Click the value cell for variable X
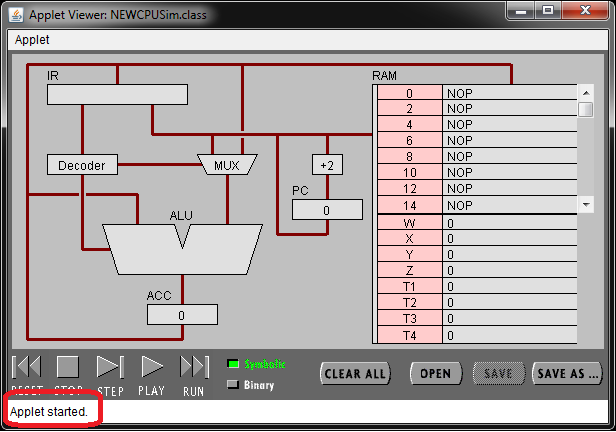616x432 pixels. (510, 238)
